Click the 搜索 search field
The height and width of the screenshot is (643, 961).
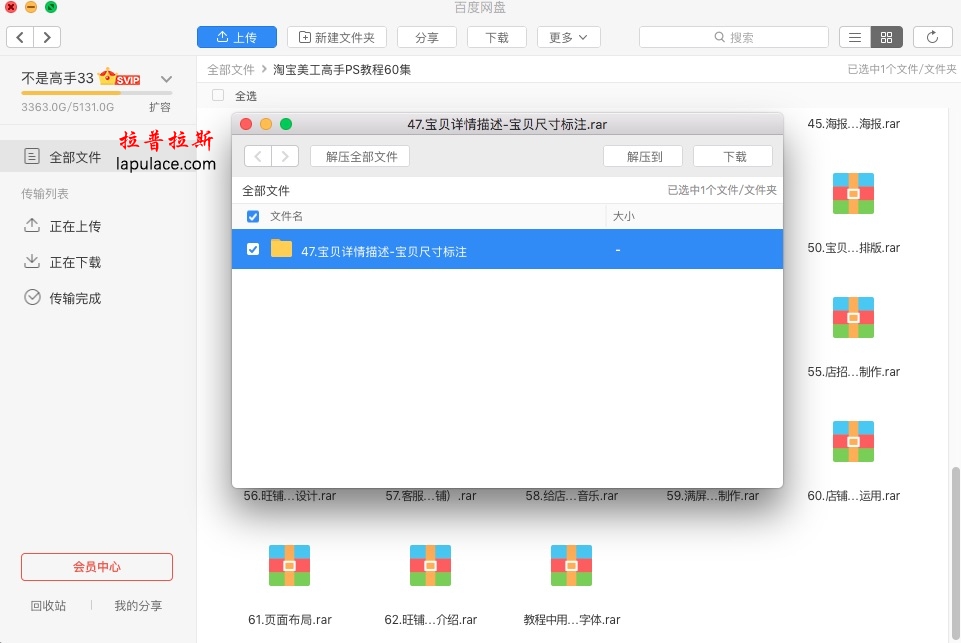733,37
